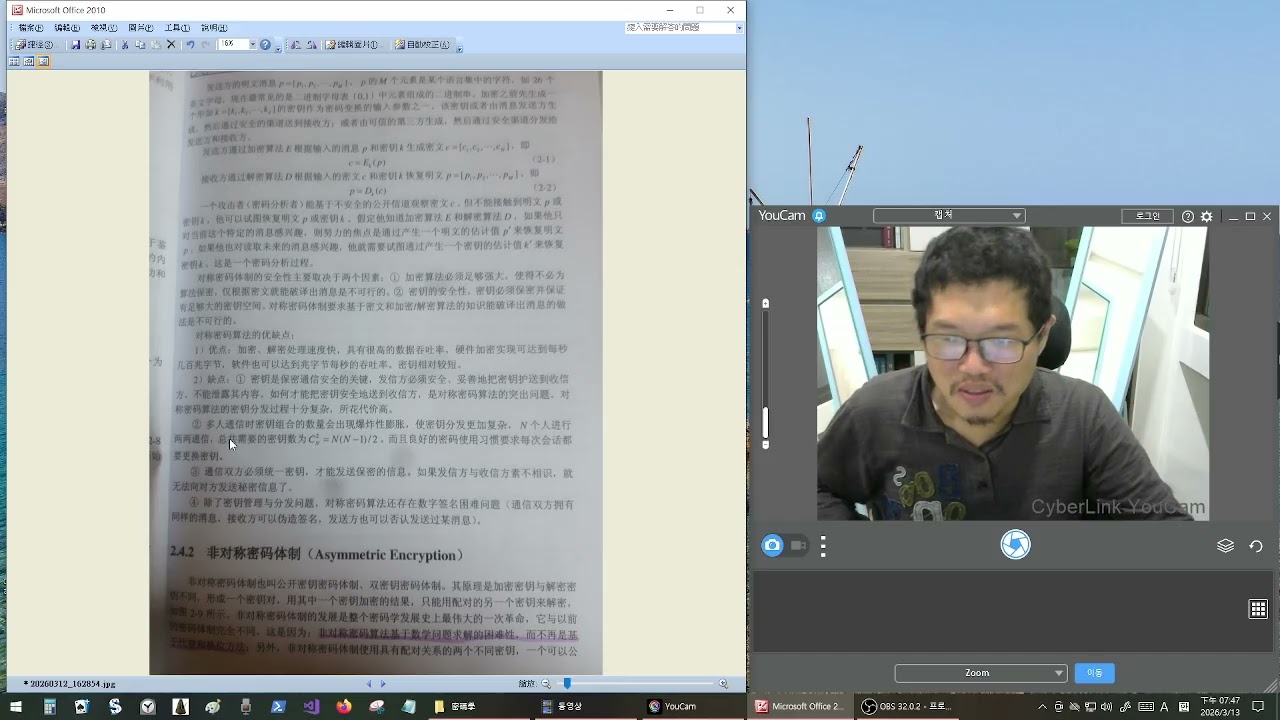Open the 檢視(V) menu

tap(103, 28)
